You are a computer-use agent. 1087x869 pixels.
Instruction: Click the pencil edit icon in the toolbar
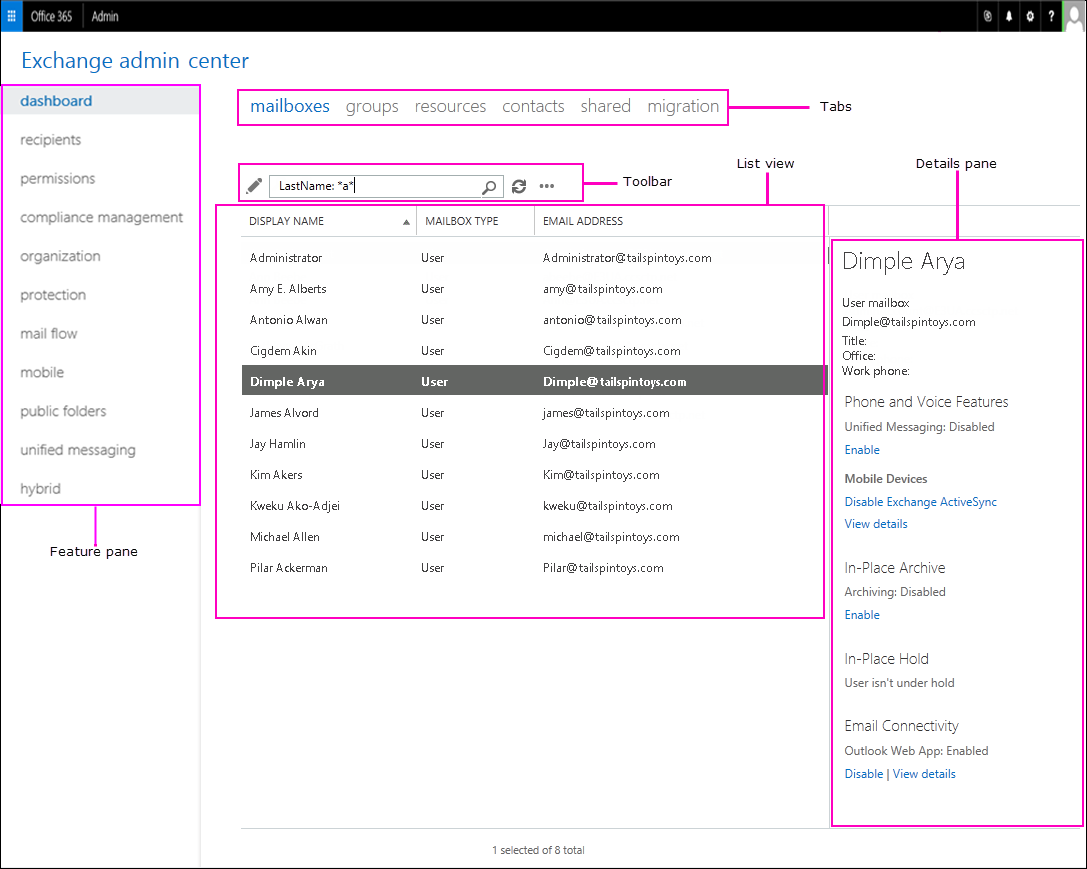[254, 186]
